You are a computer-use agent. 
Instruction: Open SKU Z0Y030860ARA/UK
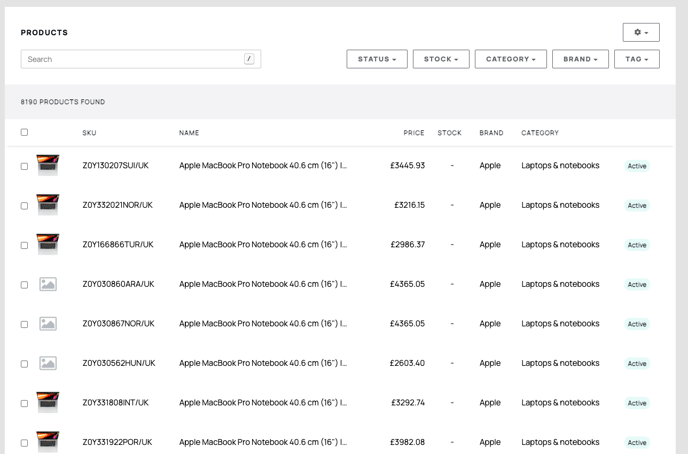pos(118,284)
